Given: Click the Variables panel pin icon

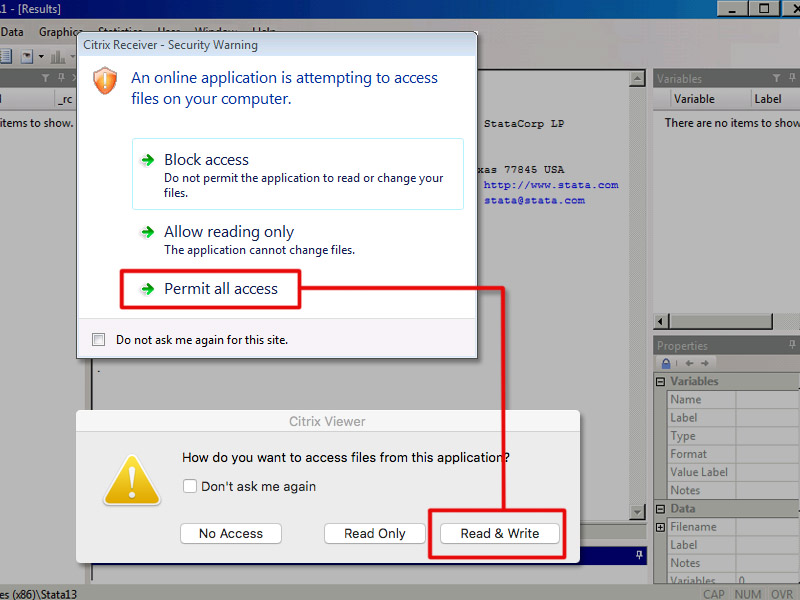Looking at the screenshot, I should 792,78.
